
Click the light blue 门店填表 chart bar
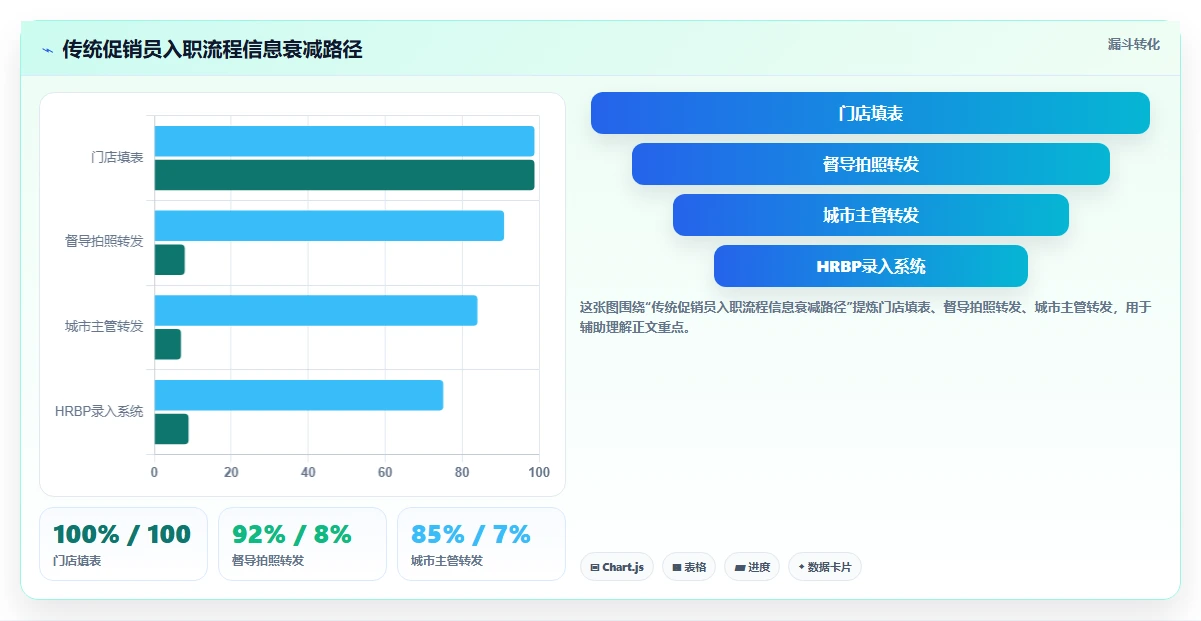tap(344, 141)
